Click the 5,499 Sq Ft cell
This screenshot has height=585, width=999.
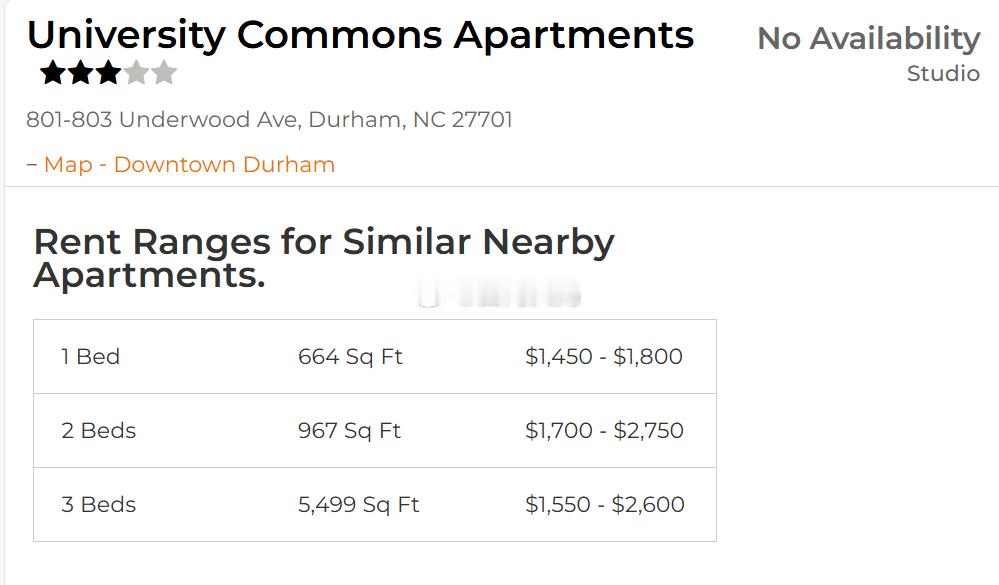359,505
